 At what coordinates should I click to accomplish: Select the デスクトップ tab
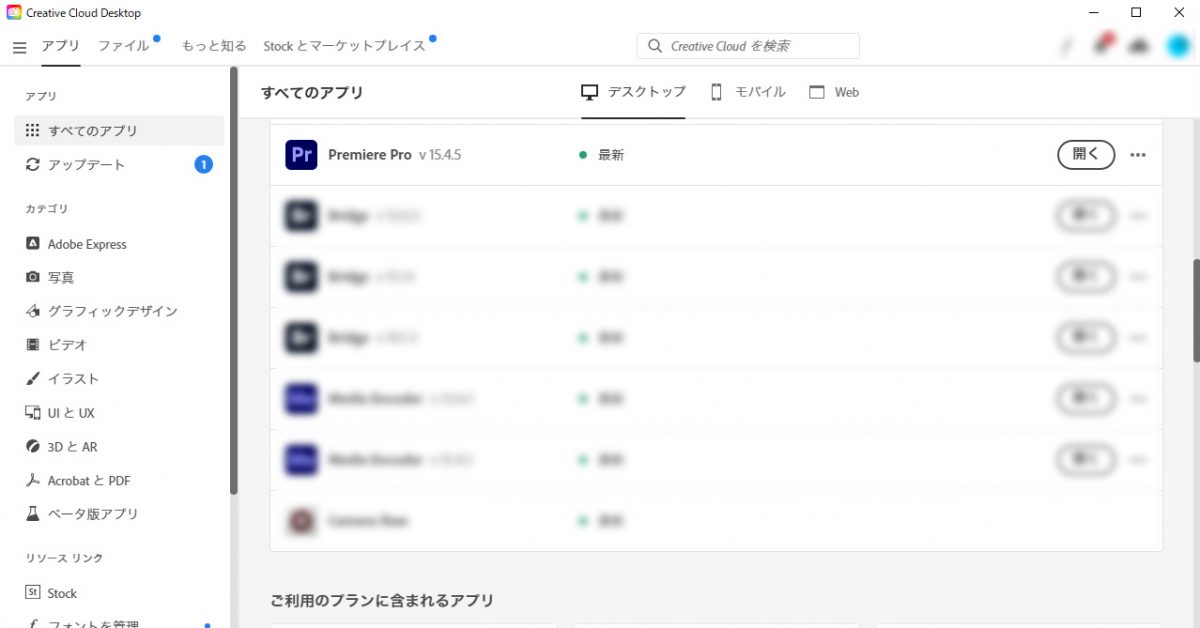[633, 92]
